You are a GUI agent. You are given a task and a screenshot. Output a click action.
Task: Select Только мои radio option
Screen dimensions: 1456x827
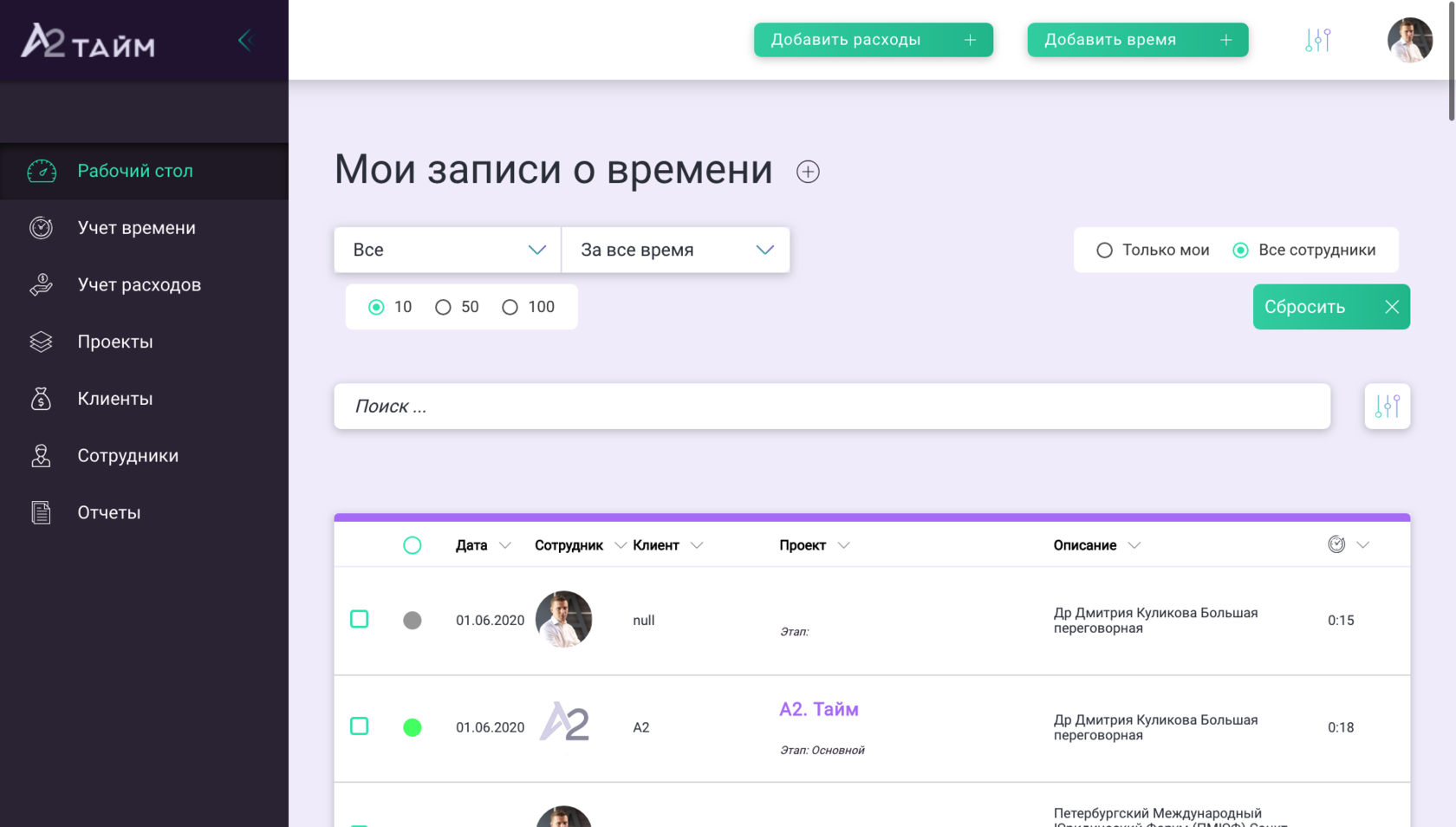(1104, 251)
